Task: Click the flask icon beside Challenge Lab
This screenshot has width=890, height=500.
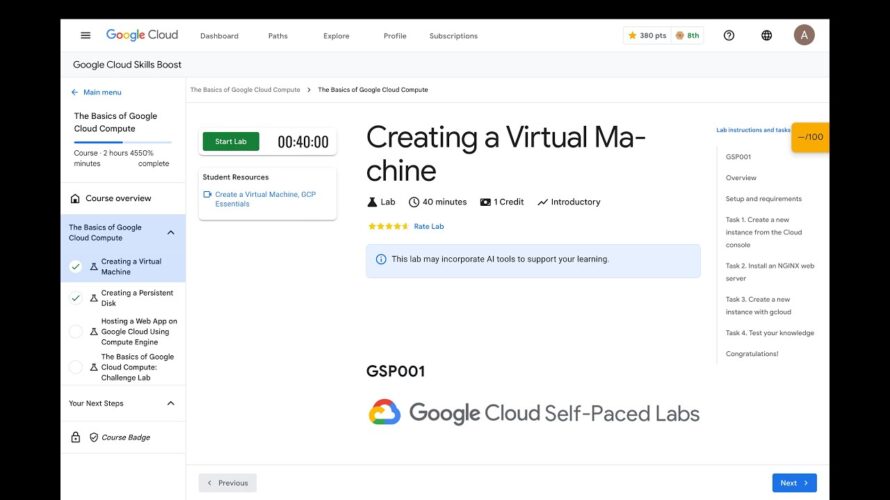Action: click(94, 367)
